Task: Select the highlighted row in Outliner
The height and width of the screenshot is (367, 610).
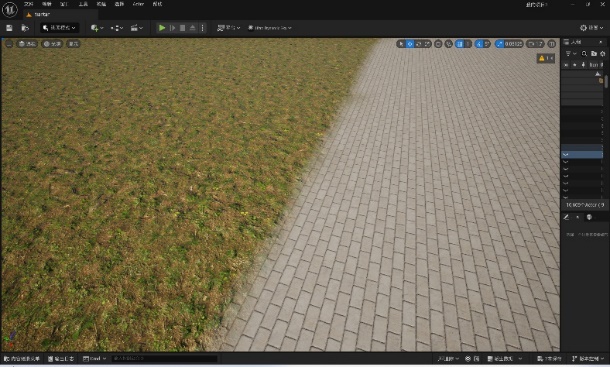Action: tap(582, 155)
